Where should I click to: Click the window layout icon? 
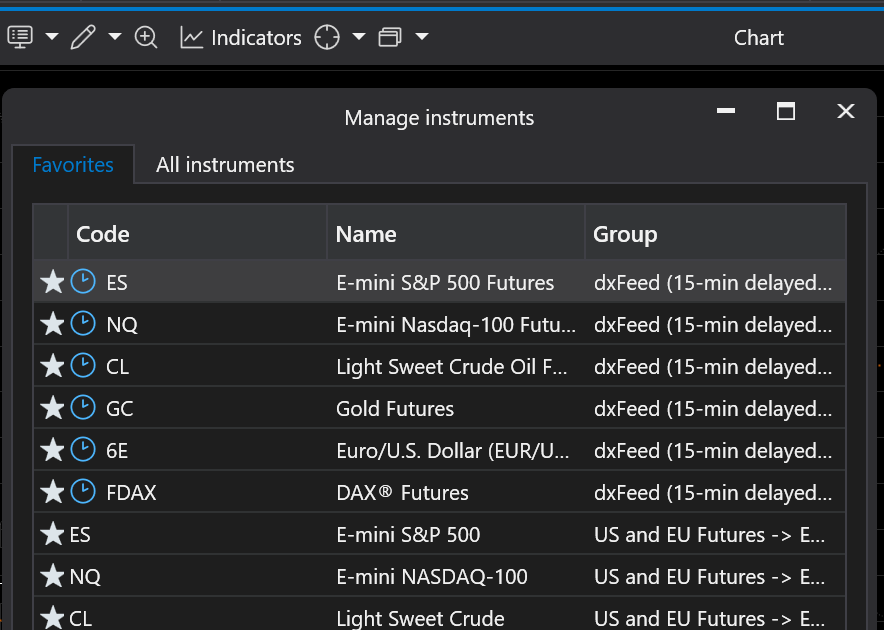coord(390,37)
